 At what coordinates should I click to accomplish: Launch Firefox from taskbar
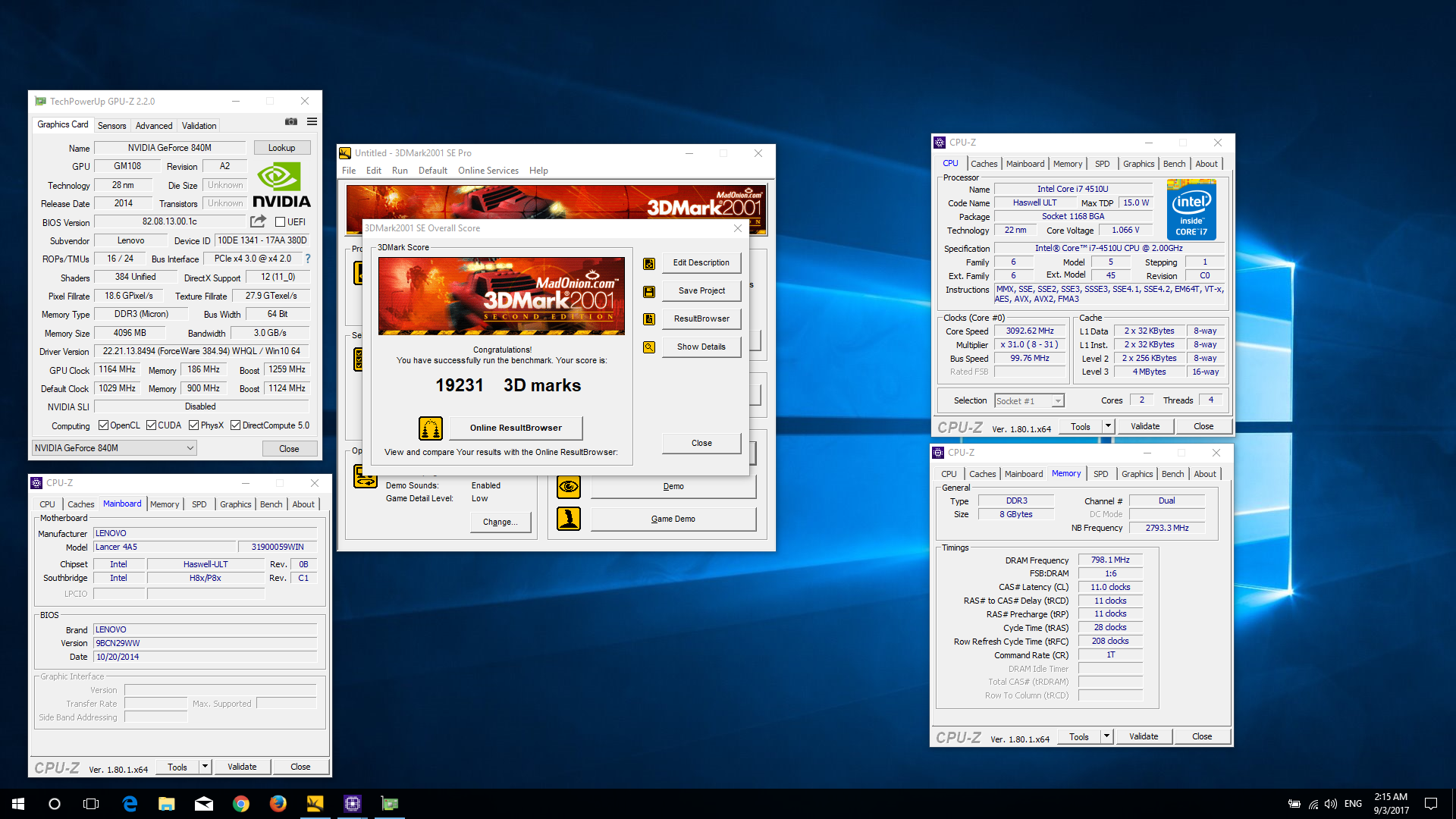278,804
